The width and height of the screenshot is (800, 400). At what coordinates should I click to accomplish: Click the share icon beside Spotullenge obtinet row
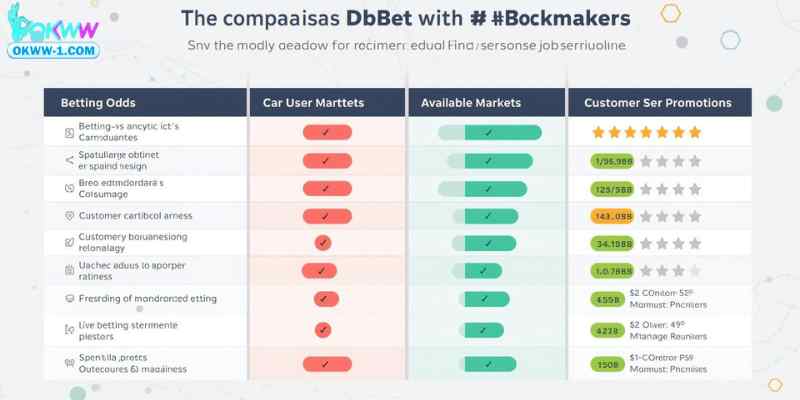point(69,160)
